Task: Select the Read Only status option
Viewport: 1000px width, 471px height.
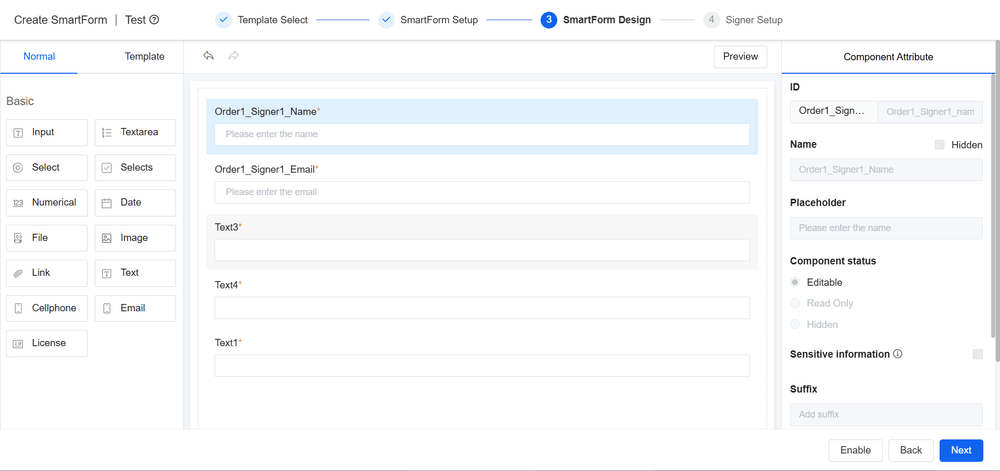Action: point(796,303)
